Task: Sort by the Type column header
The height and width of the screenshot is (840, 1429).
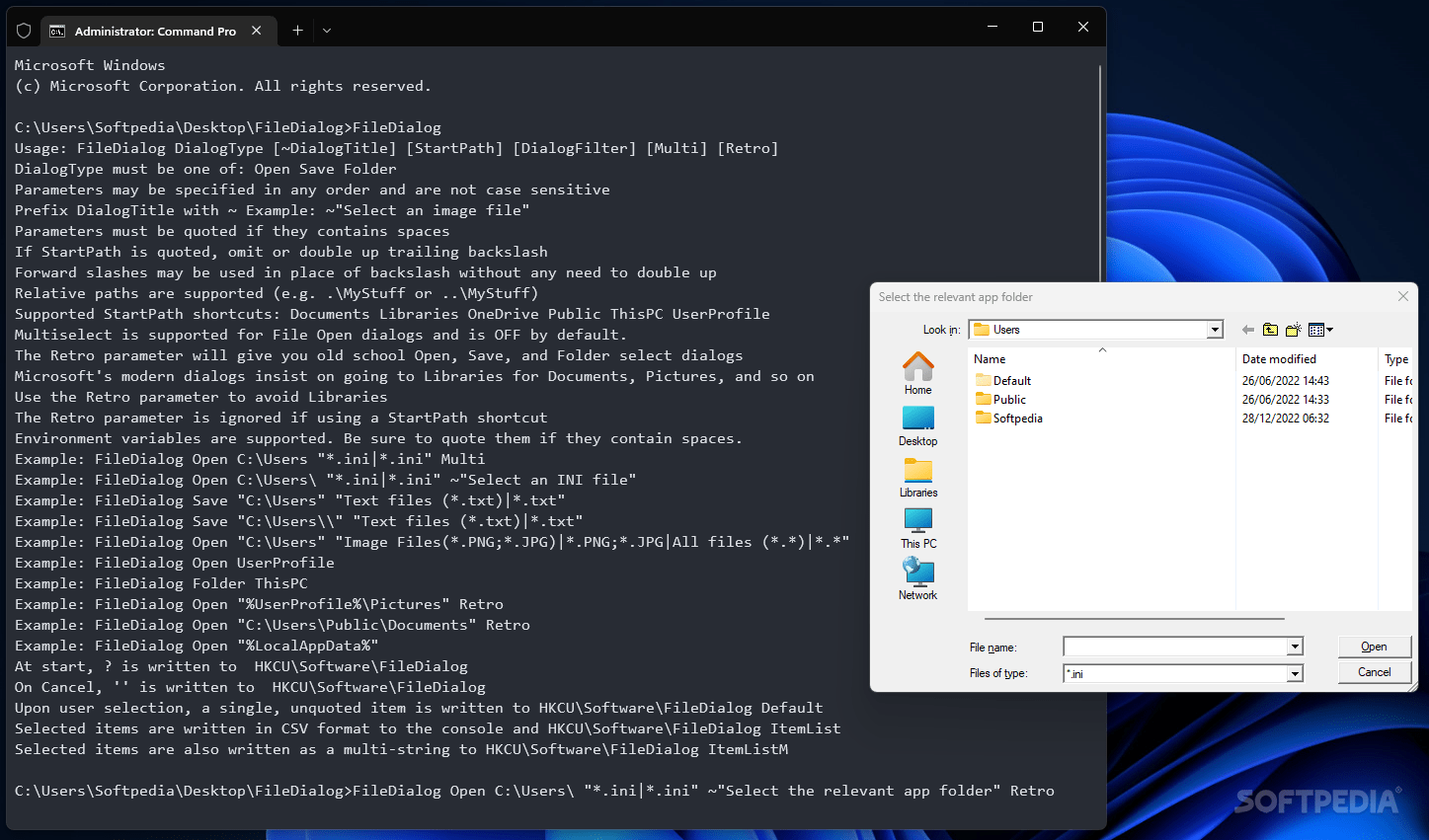Action: click(1396, 359)
